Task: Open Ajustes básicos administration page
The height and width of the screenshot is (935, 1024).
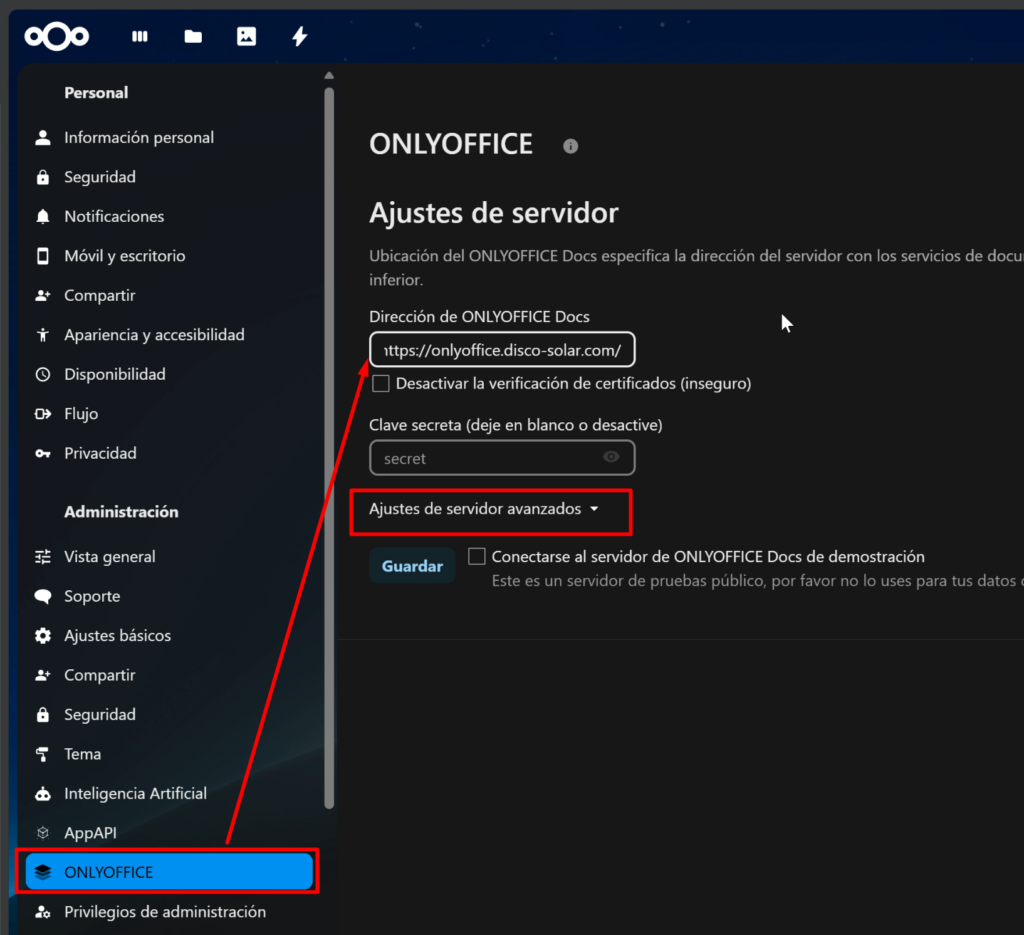Action: point(118,635)
